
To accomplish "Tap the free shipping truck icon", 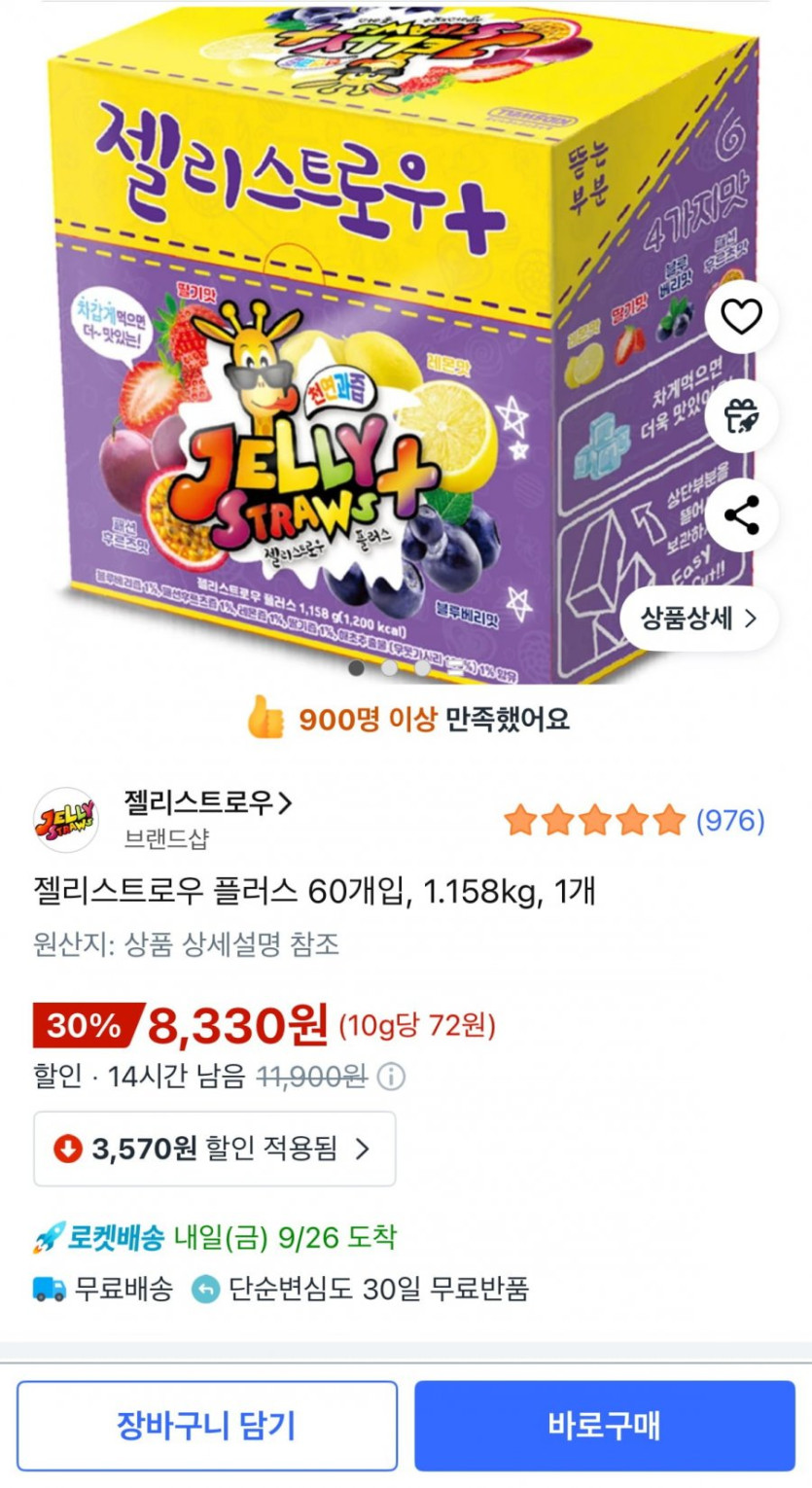I will pyautogui.click(x=50, y=1290).
